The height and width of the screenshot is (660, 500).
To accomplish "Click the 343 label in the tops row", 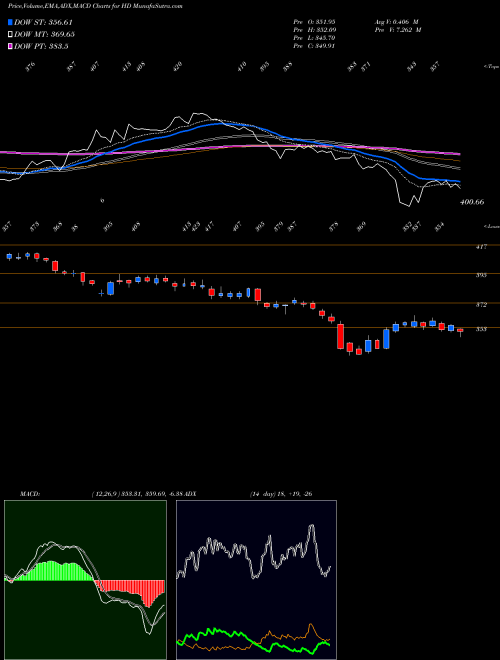I will [x=412, y=67].
